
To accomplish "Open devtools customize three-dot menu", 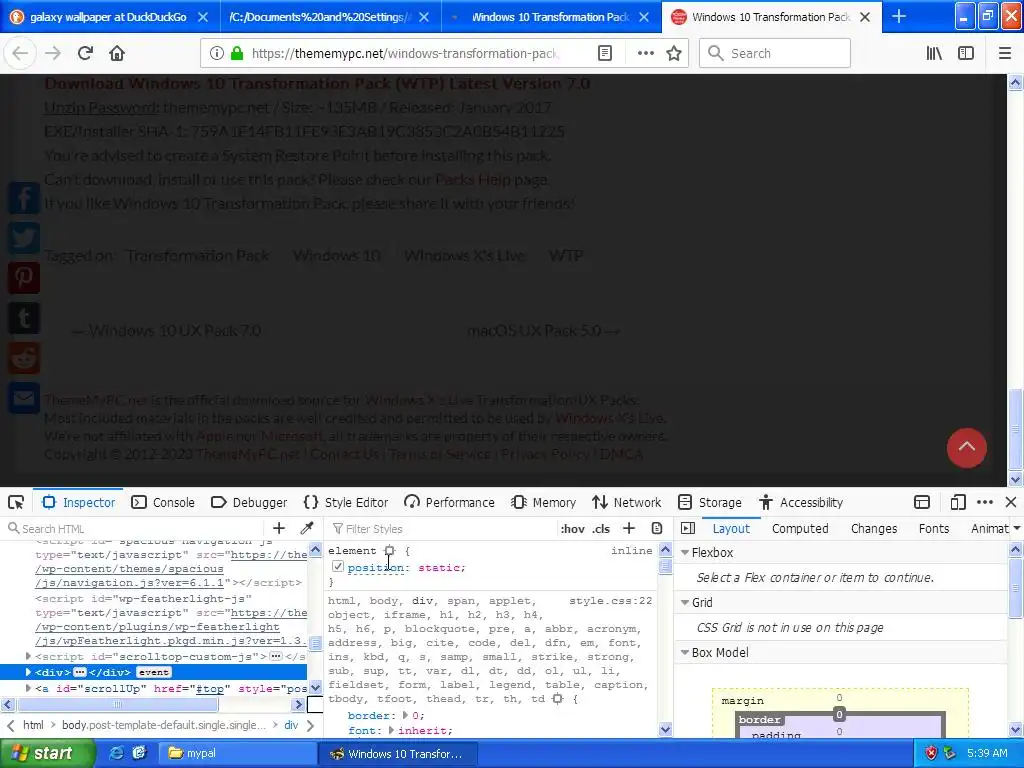I will coord(985,502).
